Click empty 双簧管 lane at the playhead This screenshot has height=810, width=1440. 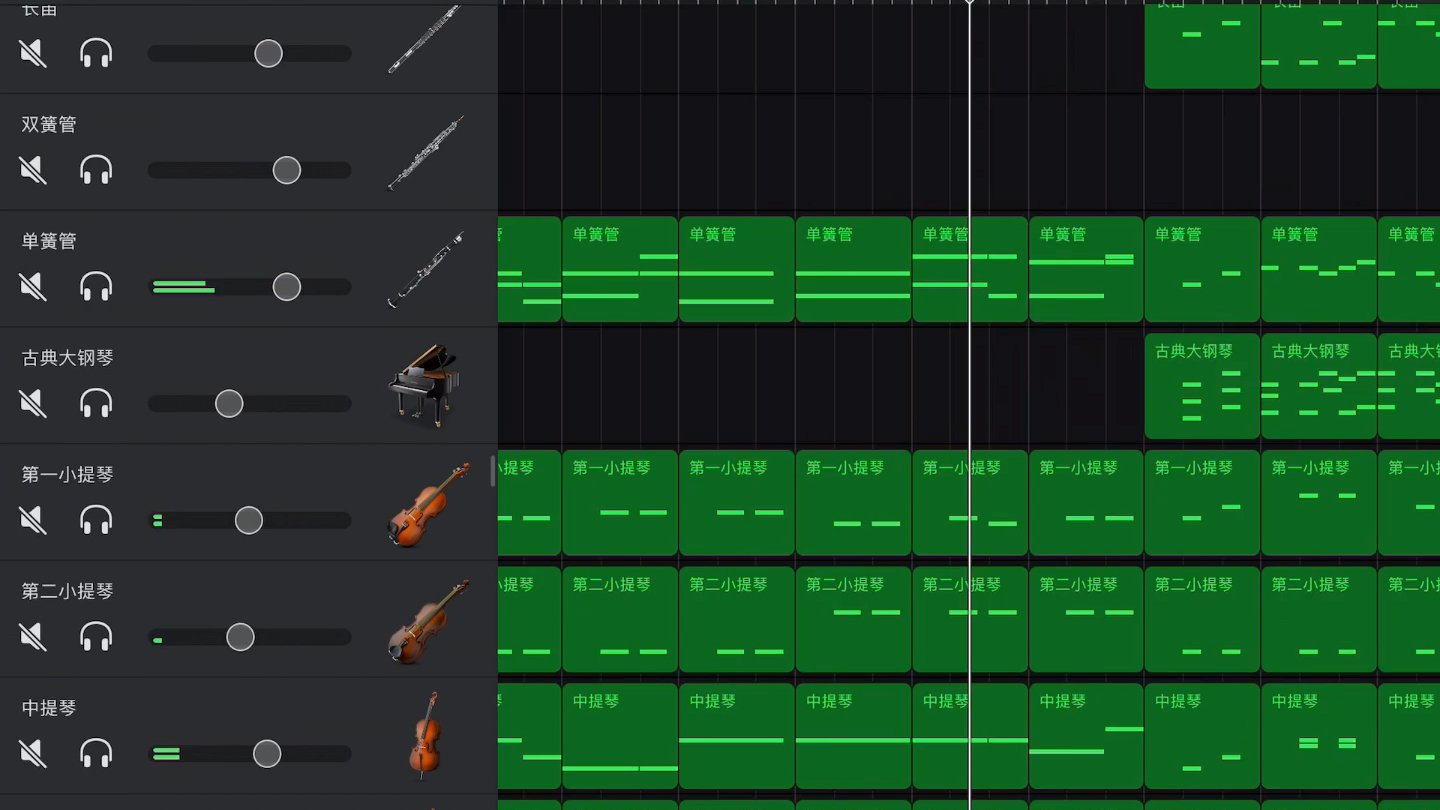[x=969, y=152]
